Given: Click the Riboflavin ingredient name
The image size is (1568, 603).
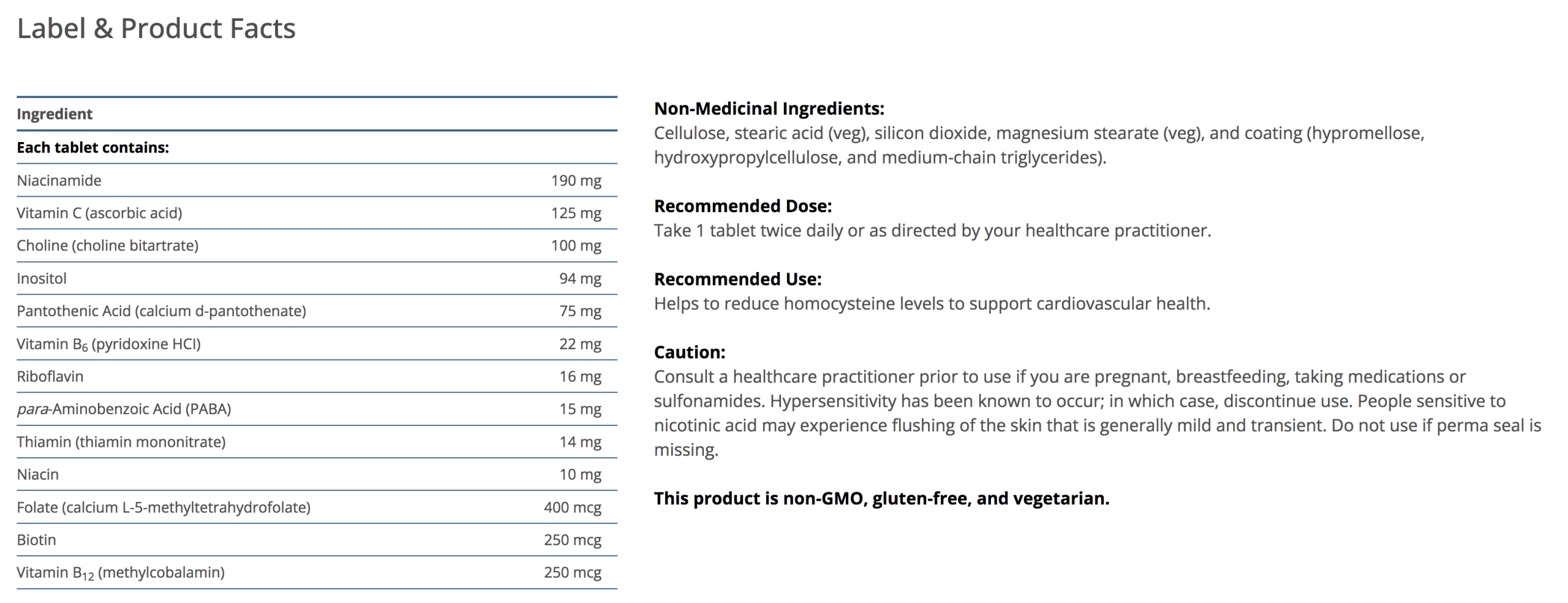Looking at the screenshot, I should (x=50, y=377).
